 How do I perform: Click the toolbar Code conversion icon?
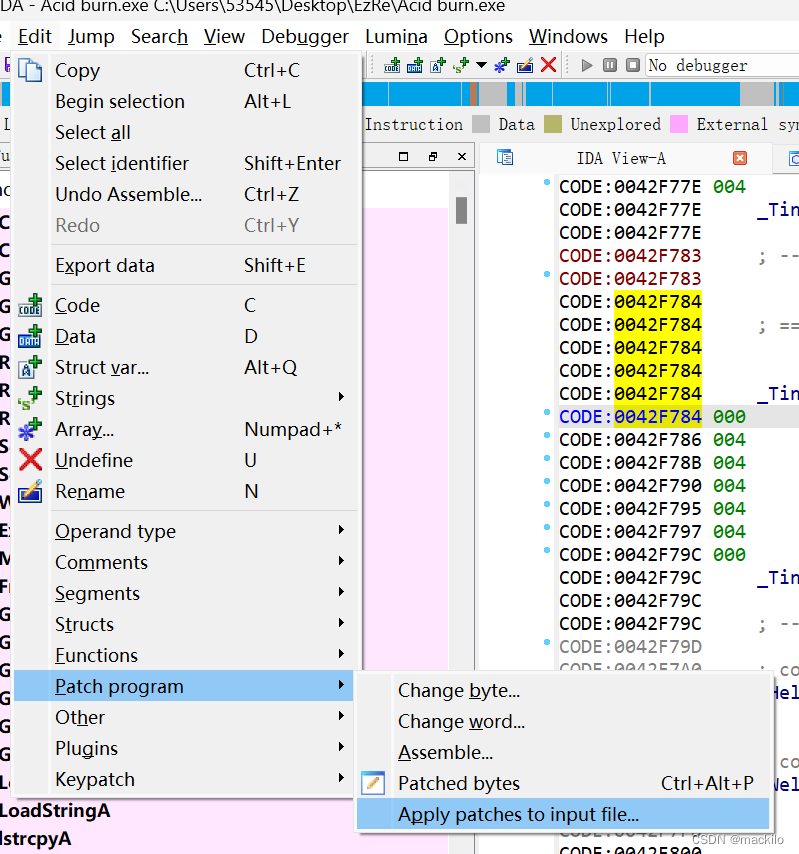(x=392, y=65)
